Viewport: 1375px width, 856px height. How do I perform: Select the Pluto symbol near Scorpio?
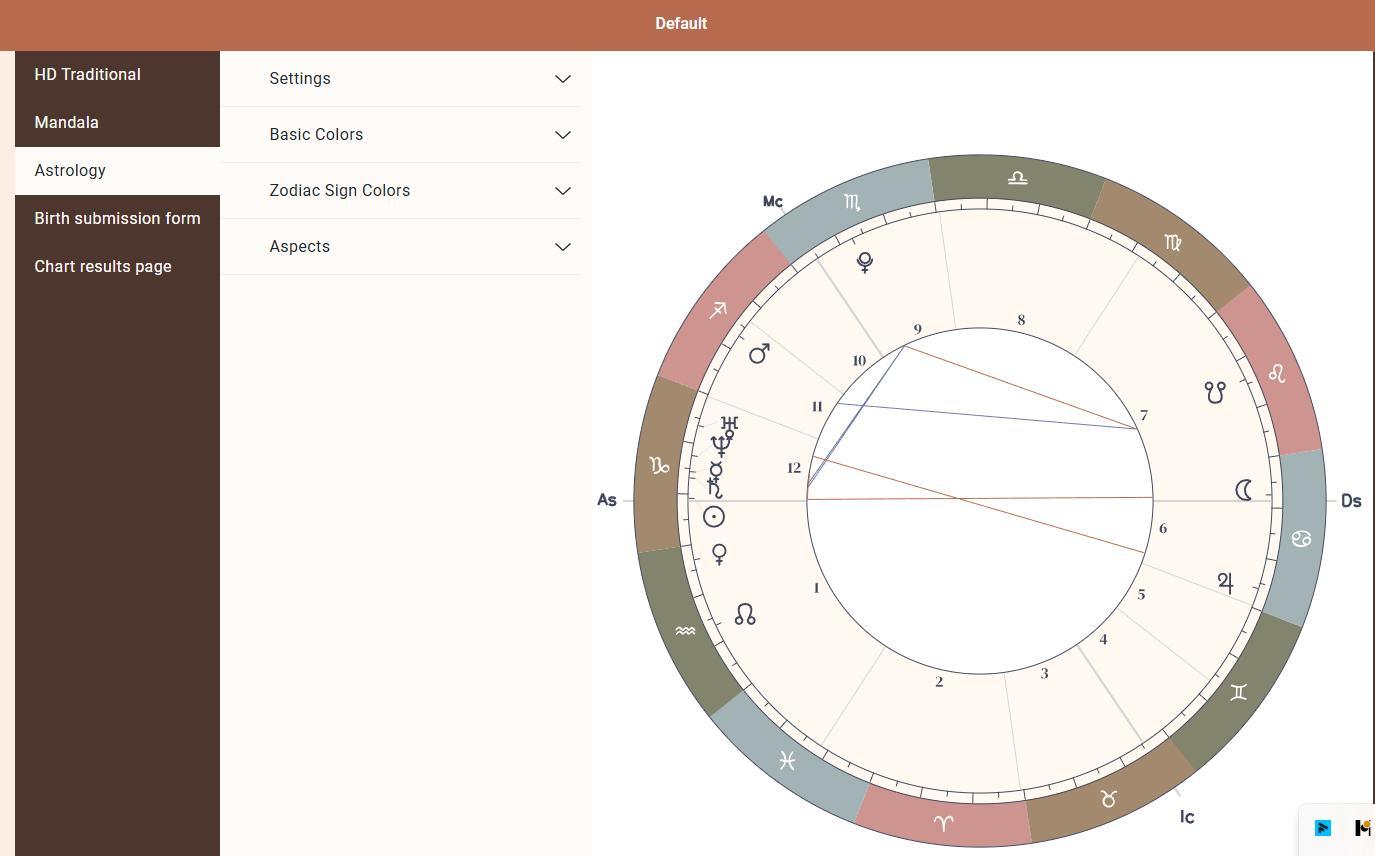click(x=865, y=262)
